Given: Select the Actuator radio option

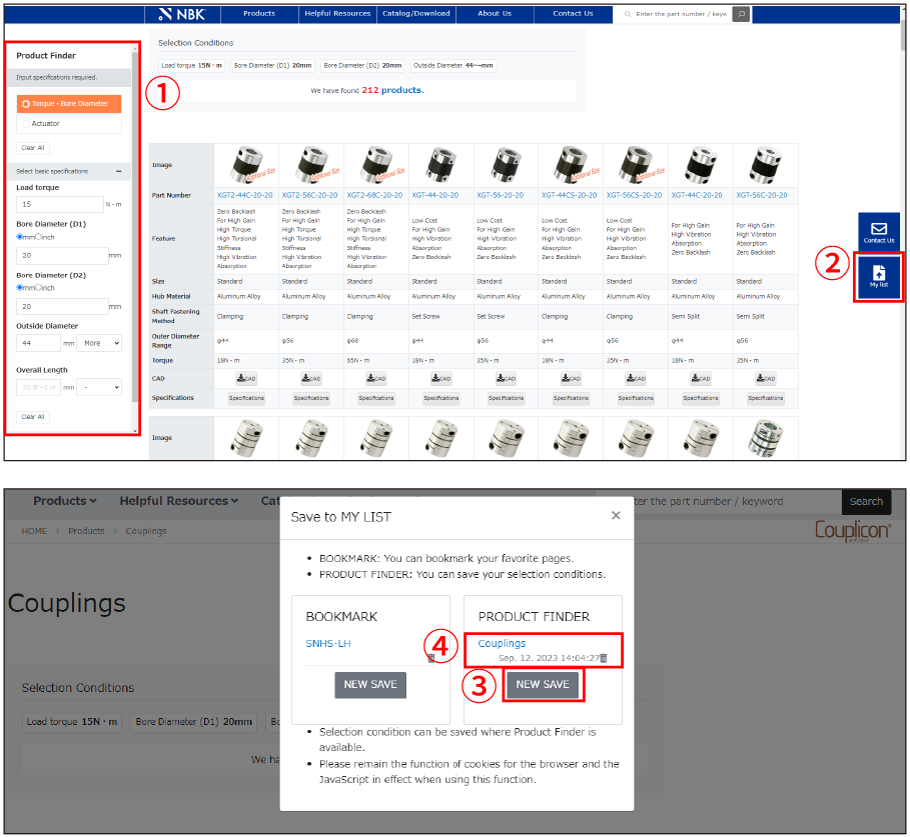Looking at the screenshot, I should [x=24, y=124].
